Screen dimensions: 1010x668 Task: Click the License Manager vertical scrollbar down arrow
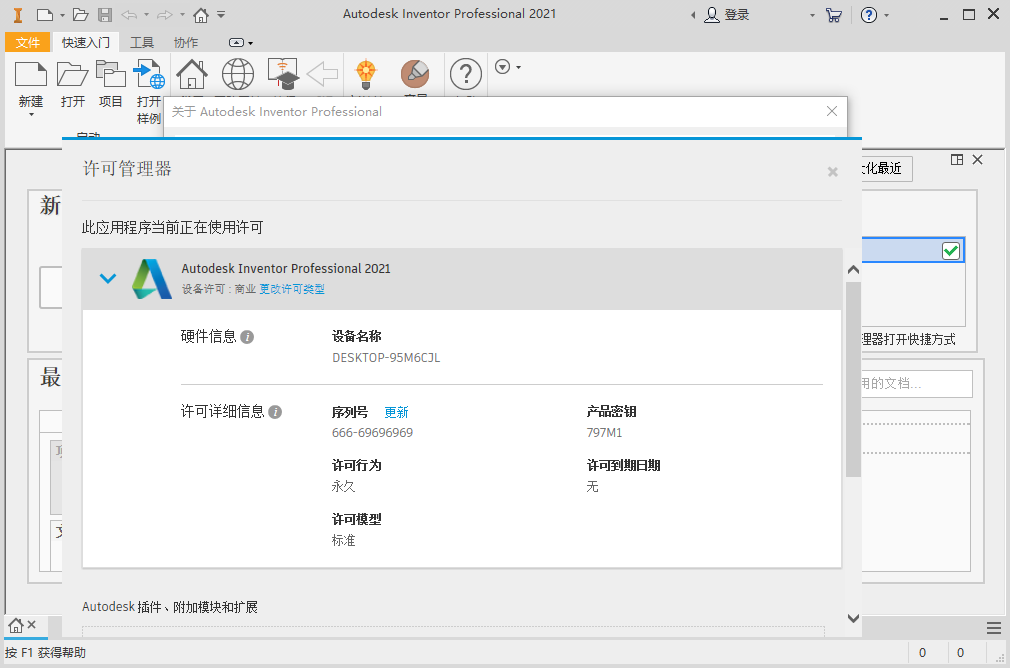(853, 619)
